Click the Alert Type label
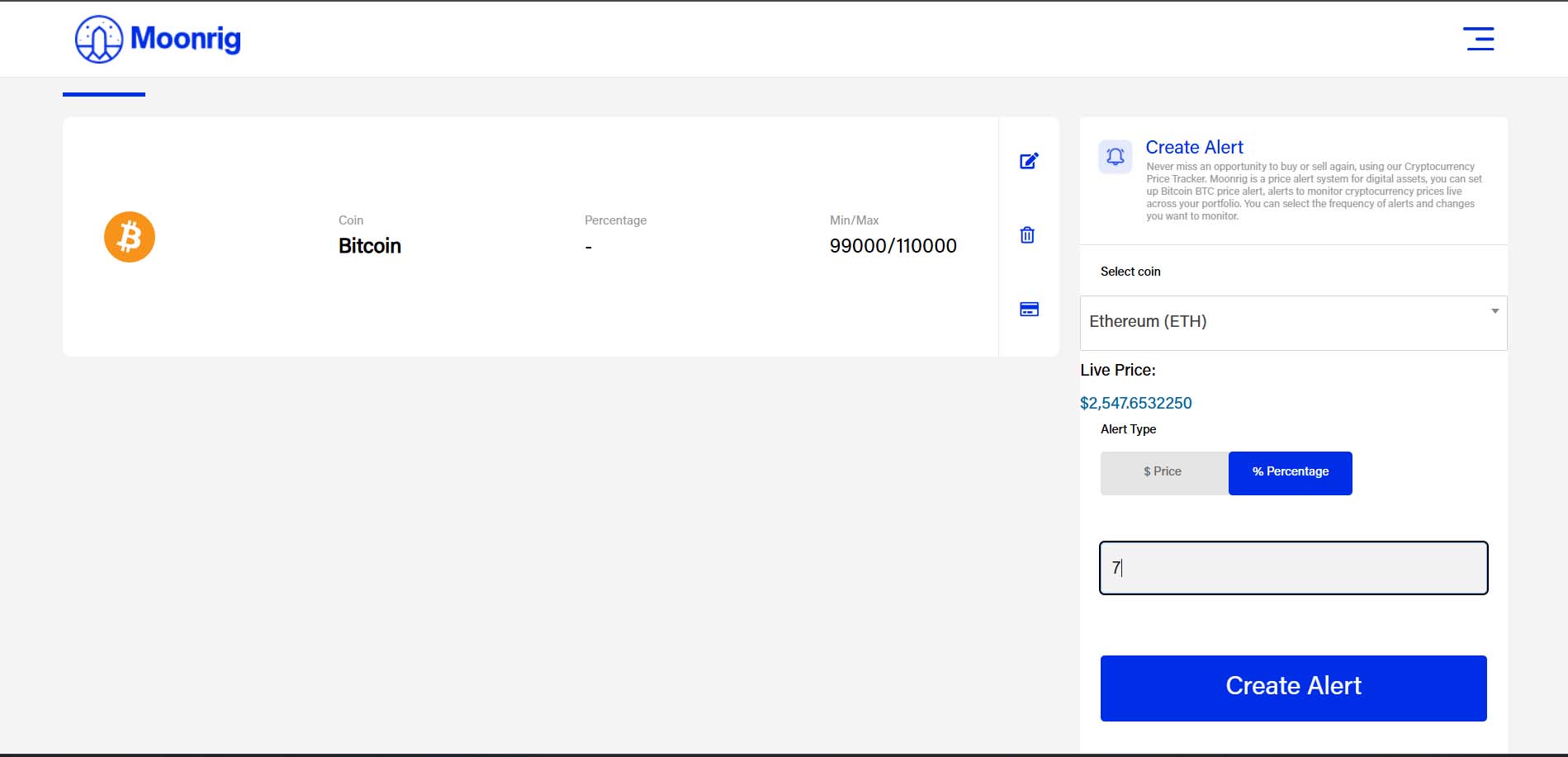The width and height of the screenshot is (1568, 757). pyautogui.click(x=1128, y=429)
